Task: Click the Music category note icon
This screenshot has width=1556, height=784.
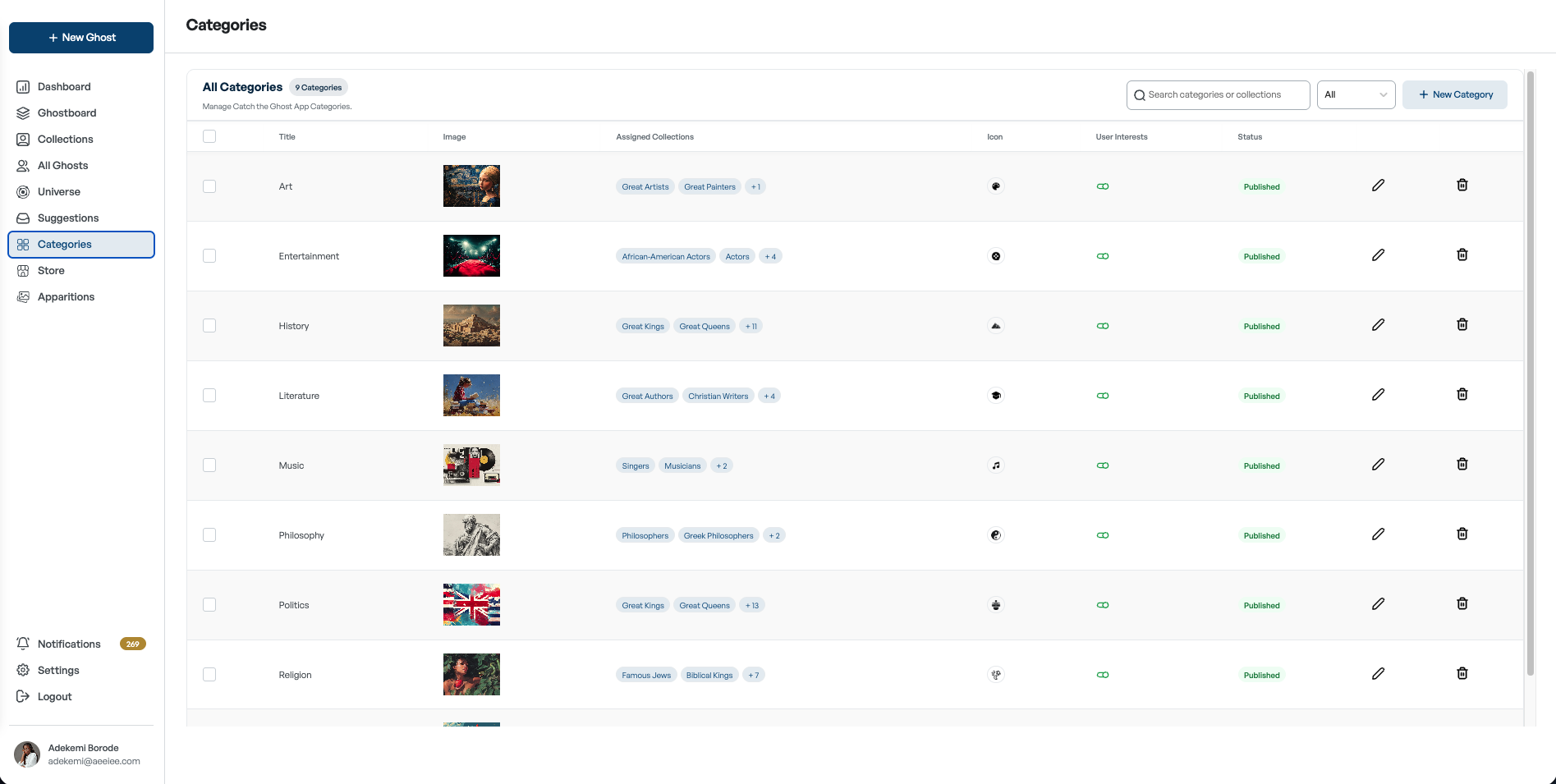Action: 996,465
